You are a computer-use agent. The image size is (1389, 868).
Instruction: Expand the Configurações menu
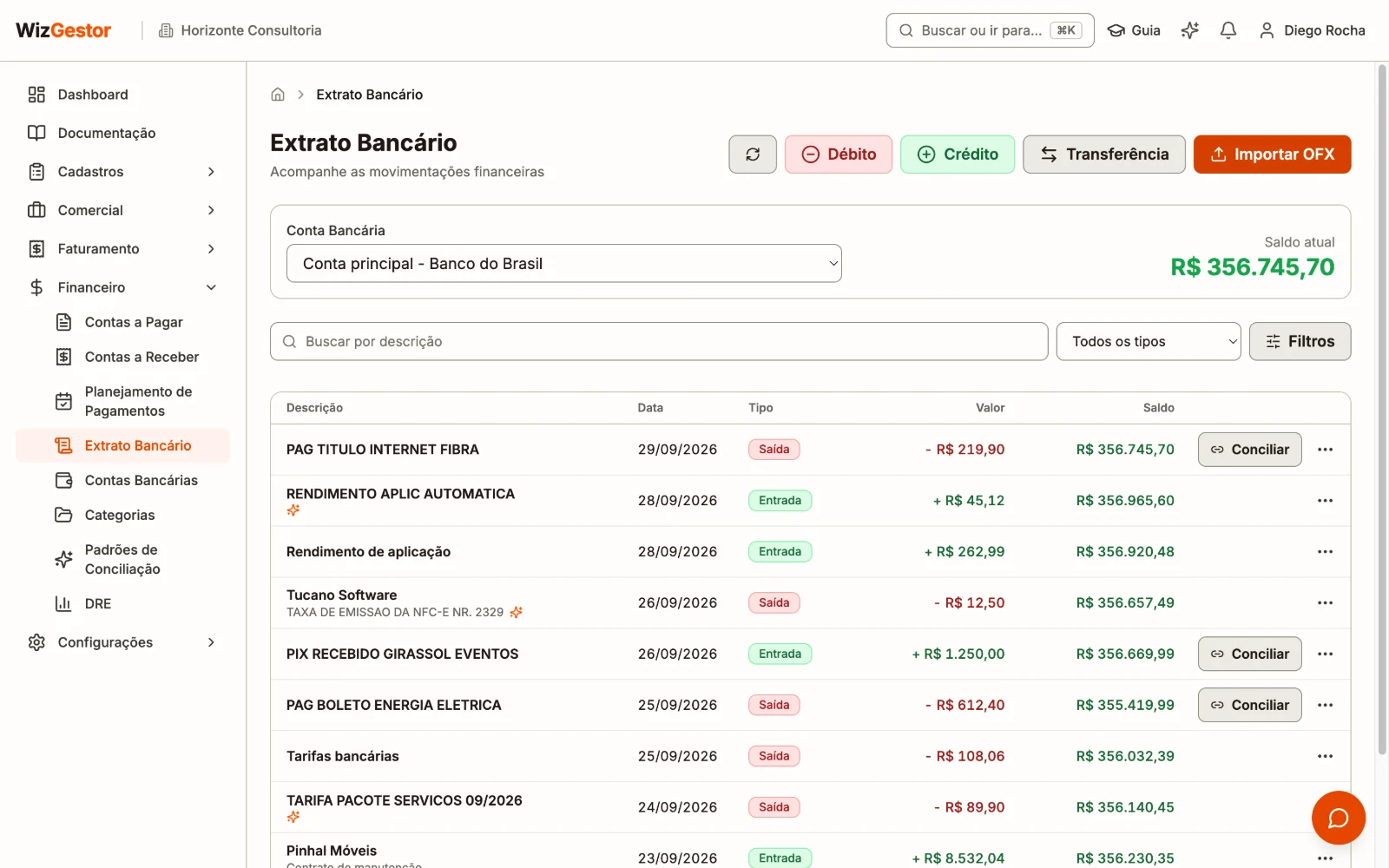coord(122,642)
